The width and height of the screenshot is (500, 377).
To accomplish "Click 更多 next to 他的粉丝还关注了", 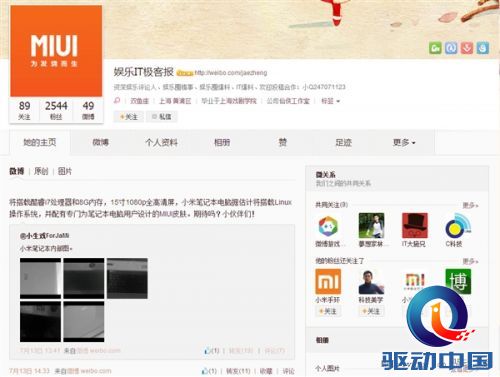I will click(470, 261).
